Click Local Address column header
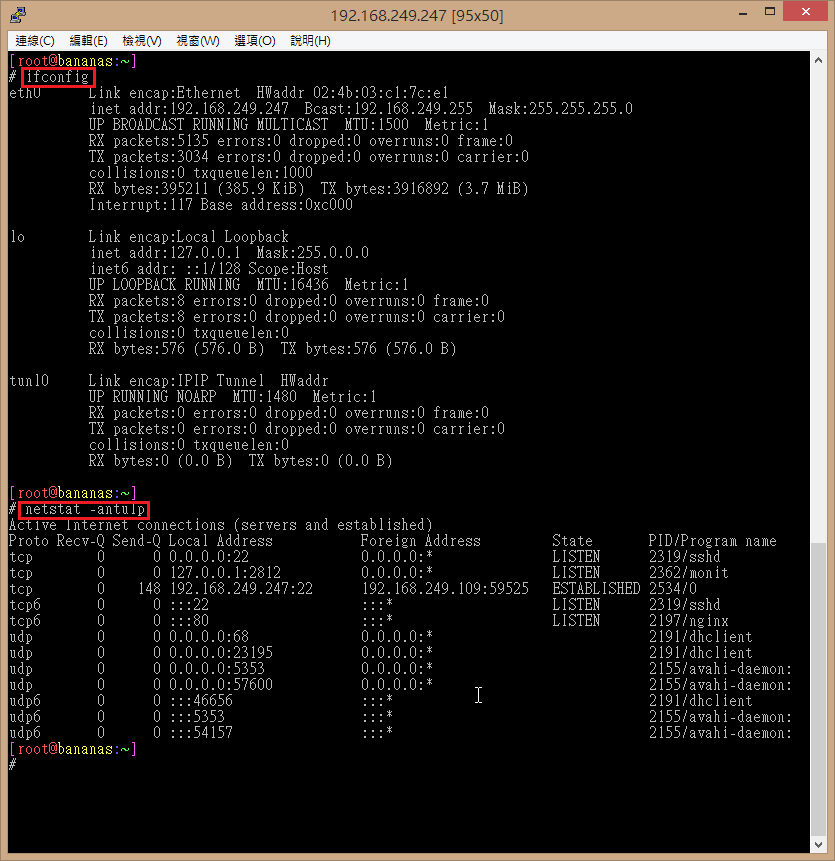835x861 pixels. (x=220, y=541)
